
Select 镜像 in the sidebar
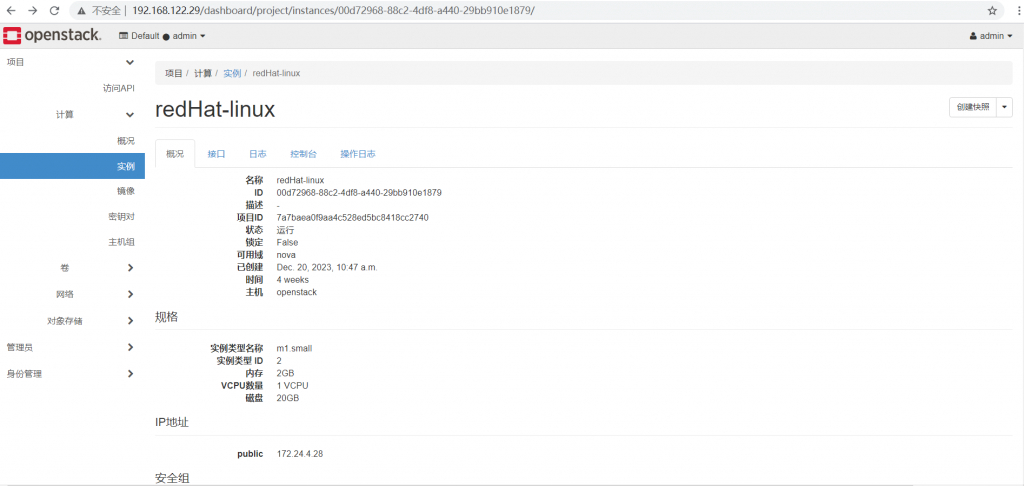[x=125, y=190]
